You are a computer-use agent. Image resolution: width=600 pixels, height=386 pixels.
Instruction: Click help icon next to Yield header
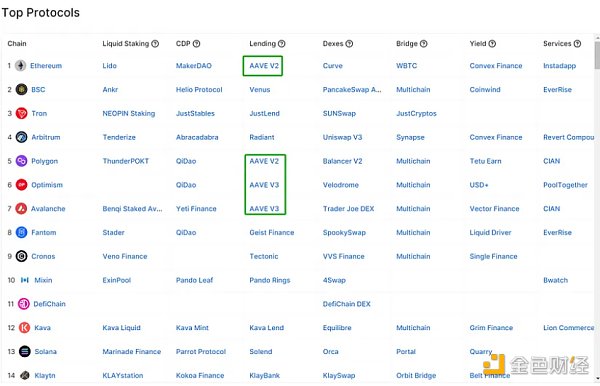point(492,44)
